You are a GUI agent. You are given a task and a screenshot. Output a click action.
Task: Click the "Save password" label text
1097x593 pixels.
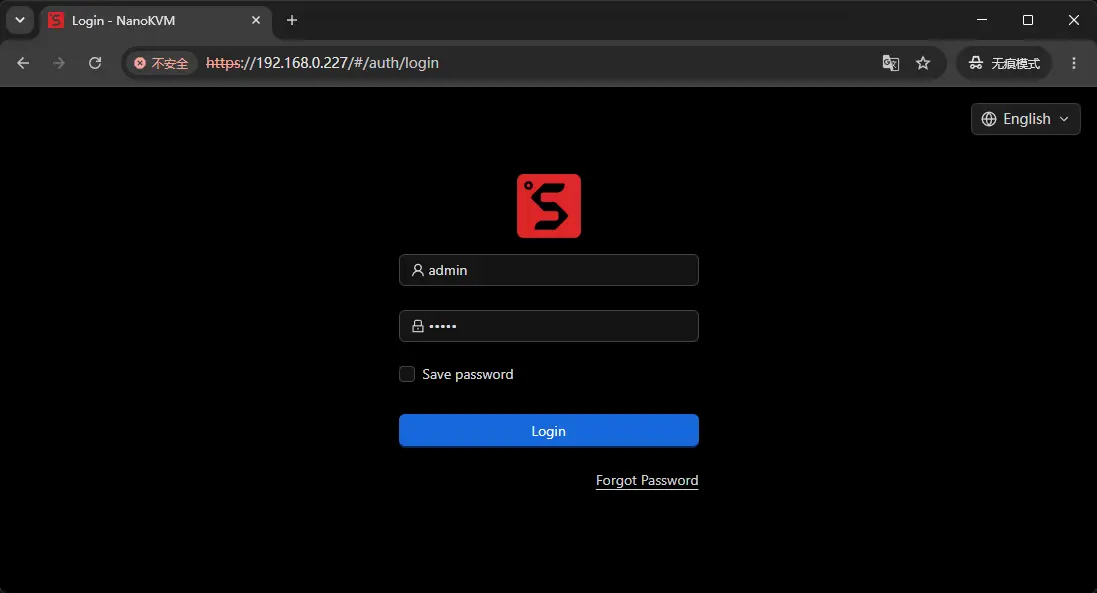point(467,374)
